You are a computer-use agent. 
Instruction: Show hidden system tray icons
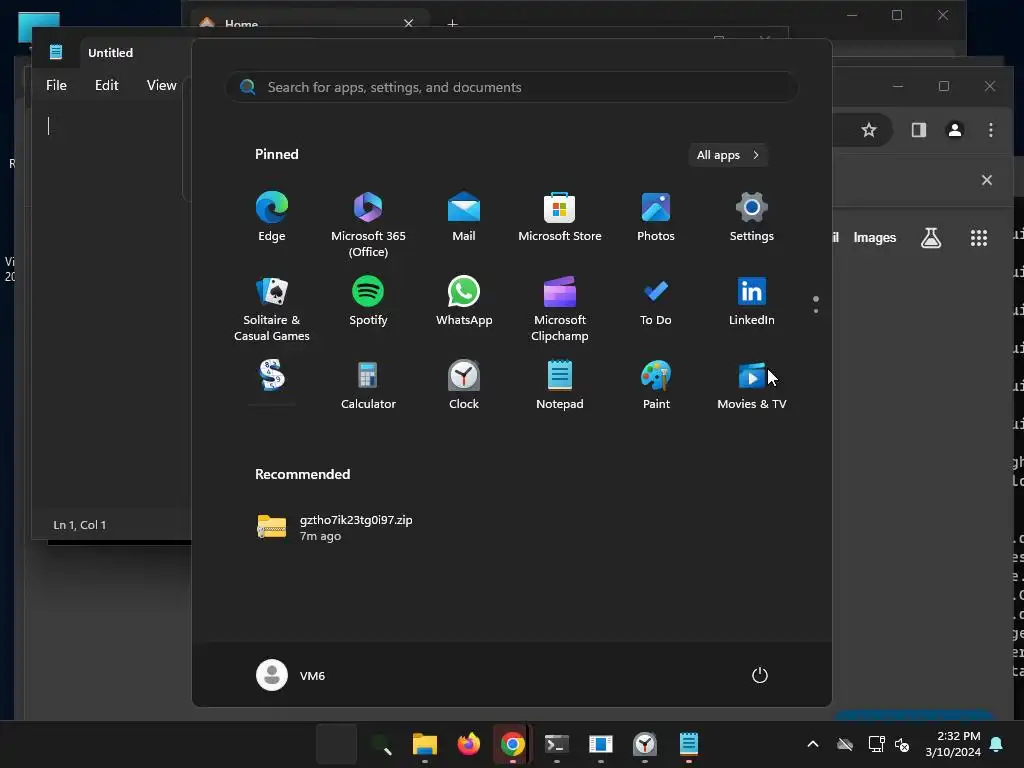coord(813,744)
